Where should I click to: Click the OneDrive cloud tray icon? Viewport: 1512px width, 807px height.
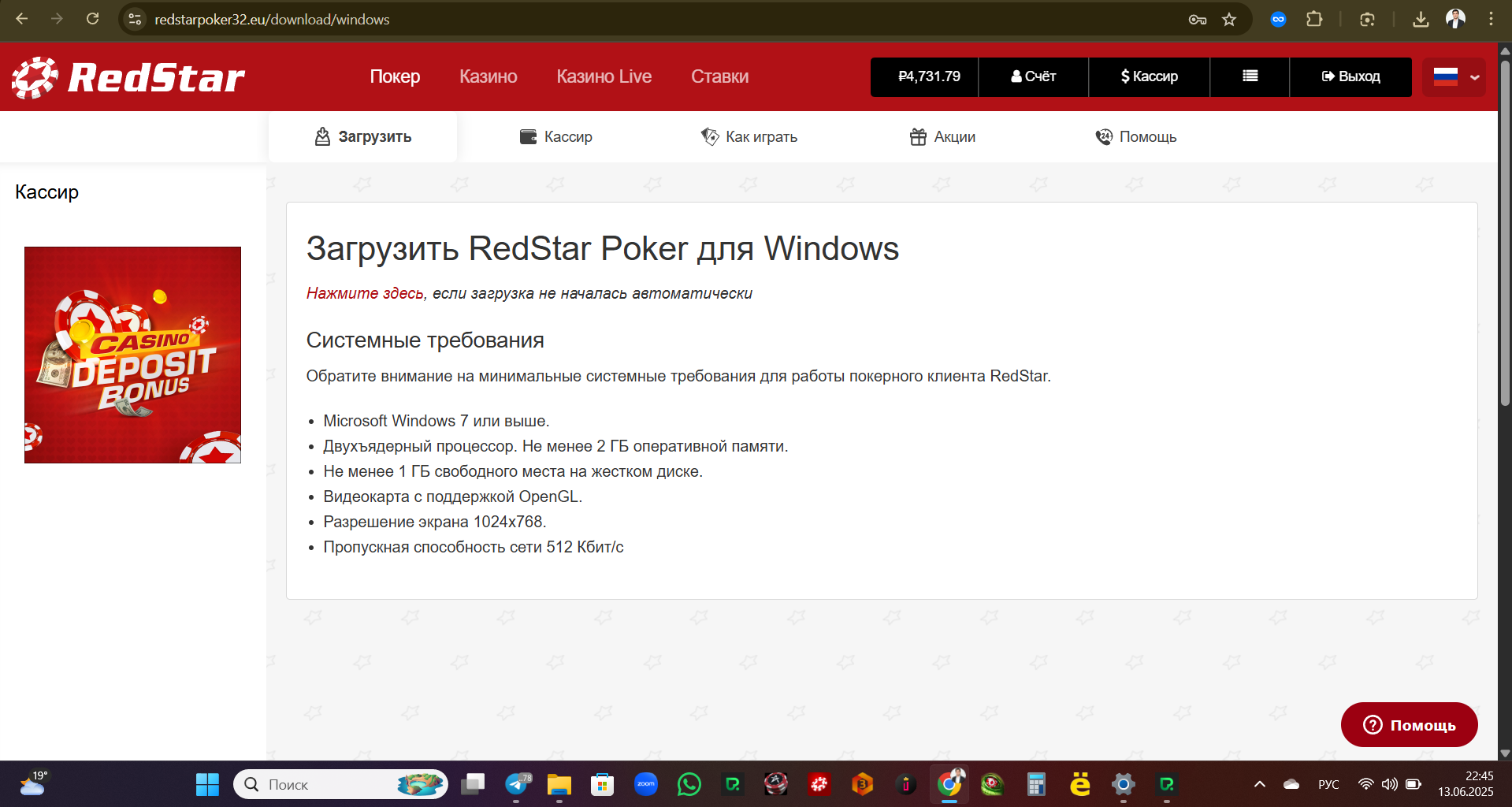point(1291,784)
